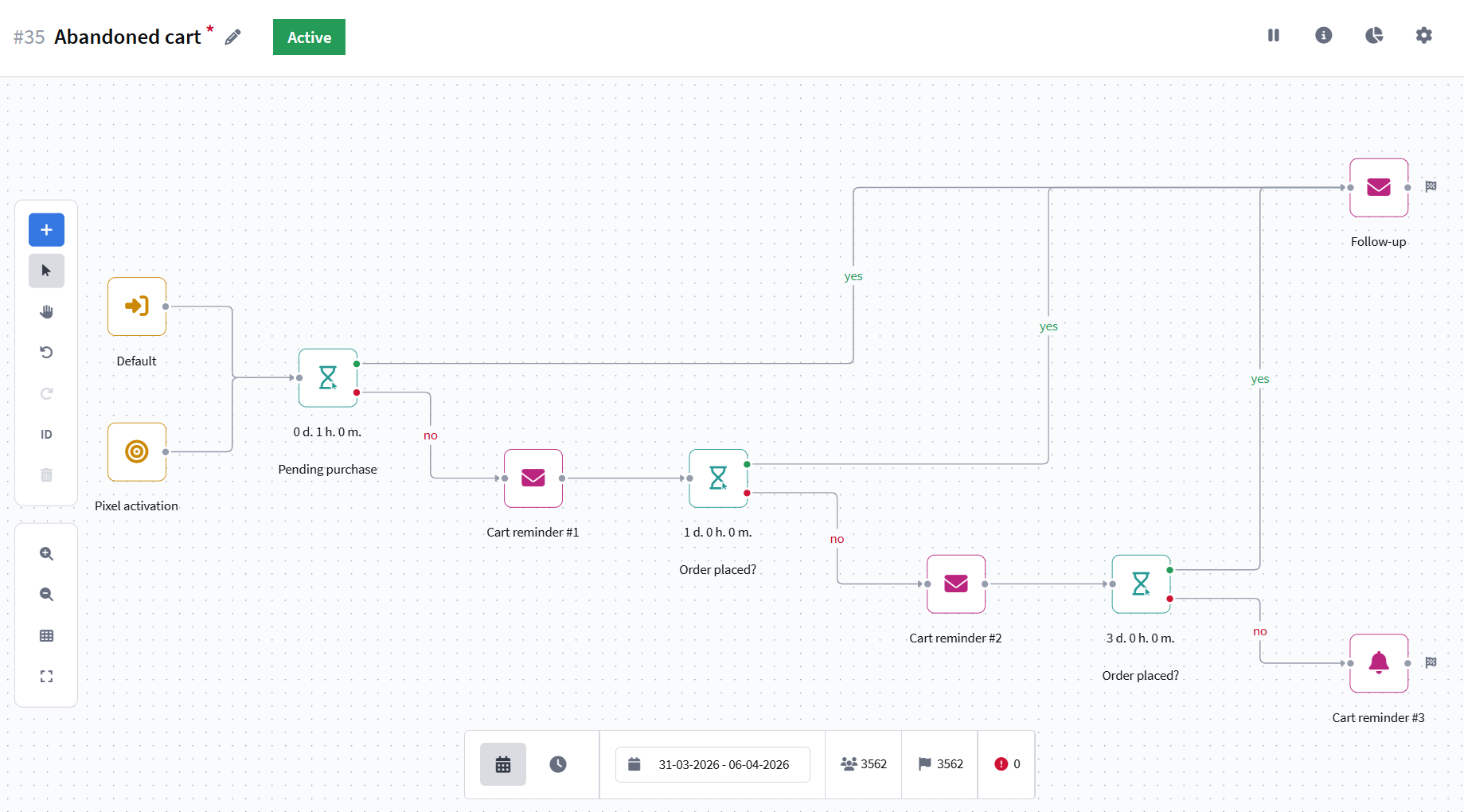This screenshot has height=812, width=1464.
Task: Open the pie chart statistics
Action: pos(1374,35)
